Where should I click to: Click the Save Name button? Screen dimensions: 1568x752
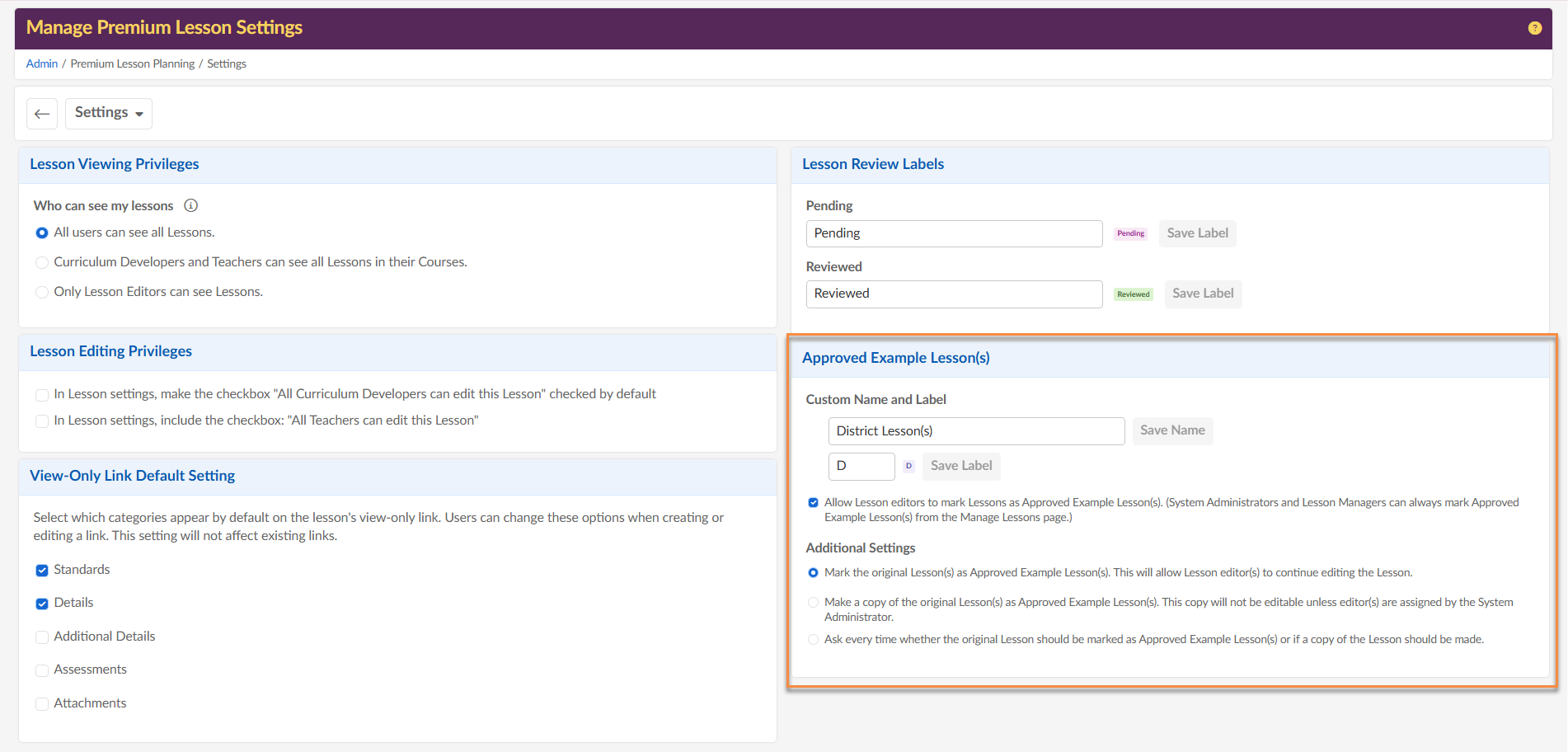point(1171,430)
